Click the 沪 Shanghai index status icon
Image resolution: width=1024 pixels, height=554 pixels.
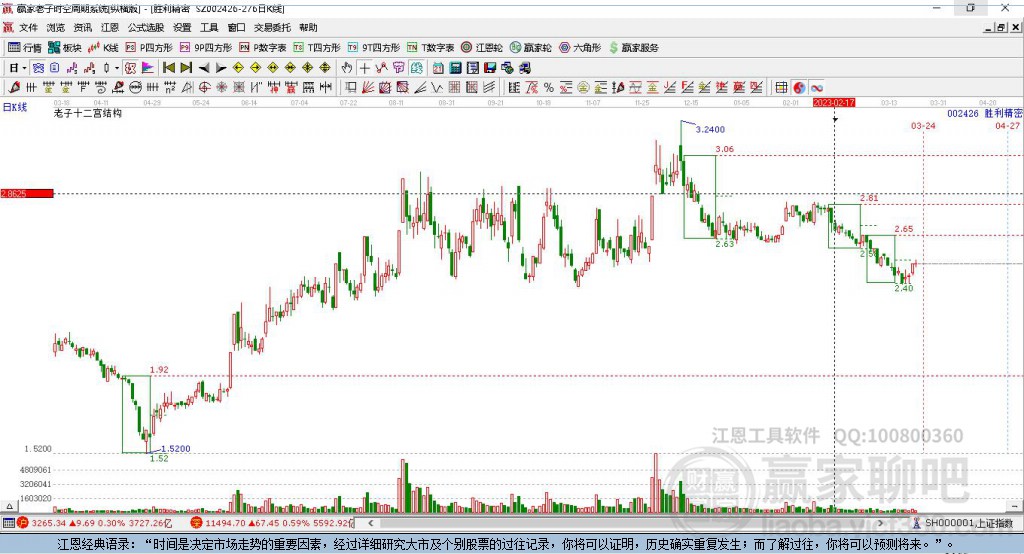click(23, 523)
